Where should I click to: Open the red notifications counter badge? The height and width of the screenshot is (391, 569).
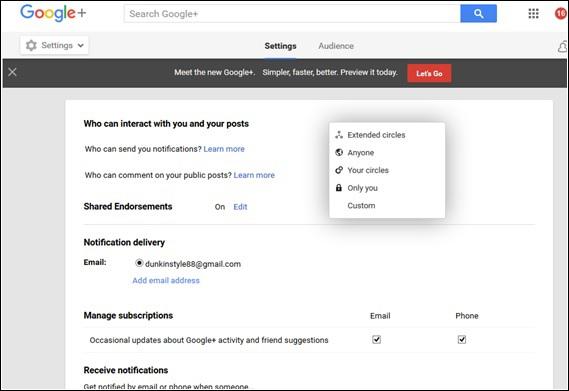[x=561, y=14]
